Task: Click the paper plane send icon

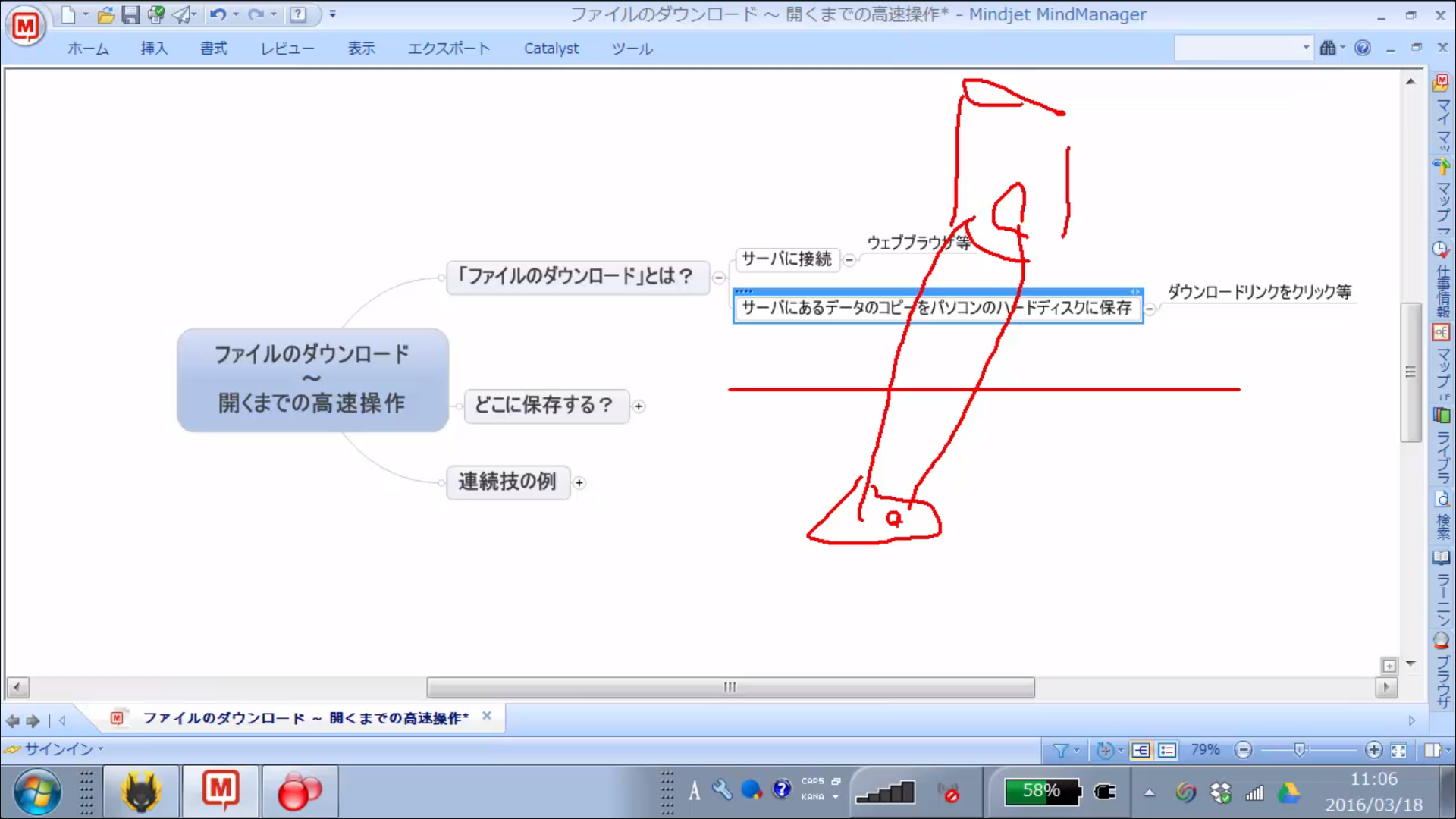Action: pos(182,14)
